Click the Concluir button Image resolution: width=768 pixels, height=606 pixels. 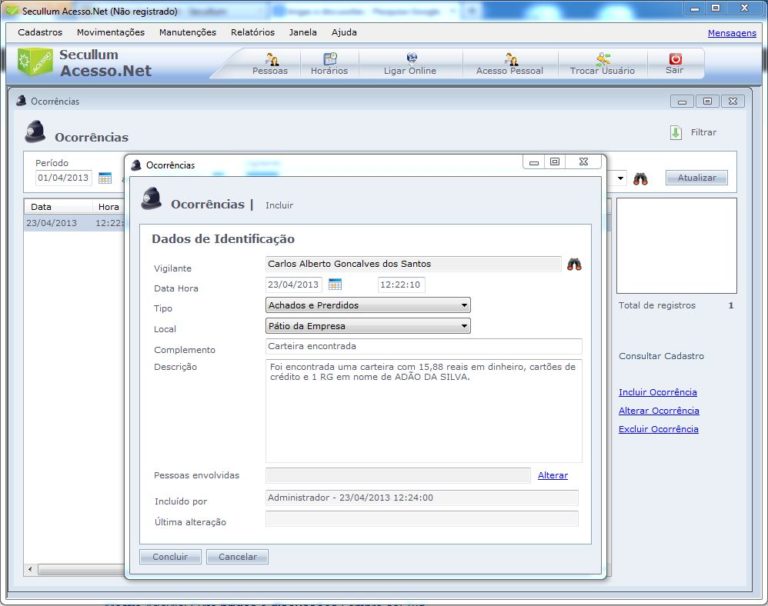(x=170, y=557)
